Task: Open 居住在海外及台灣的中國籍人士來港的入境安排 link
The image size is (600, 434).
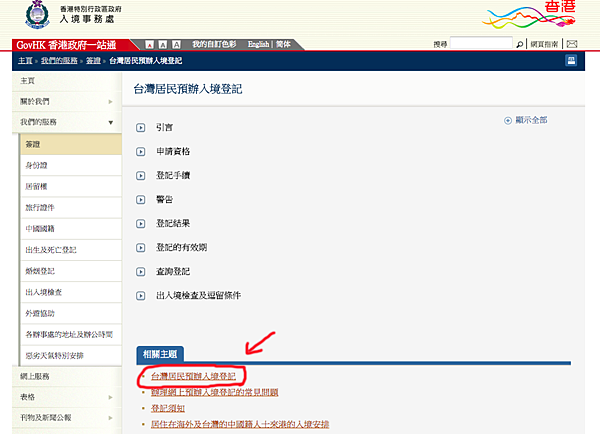Action: pyautogui.click(x=240, y=424)
